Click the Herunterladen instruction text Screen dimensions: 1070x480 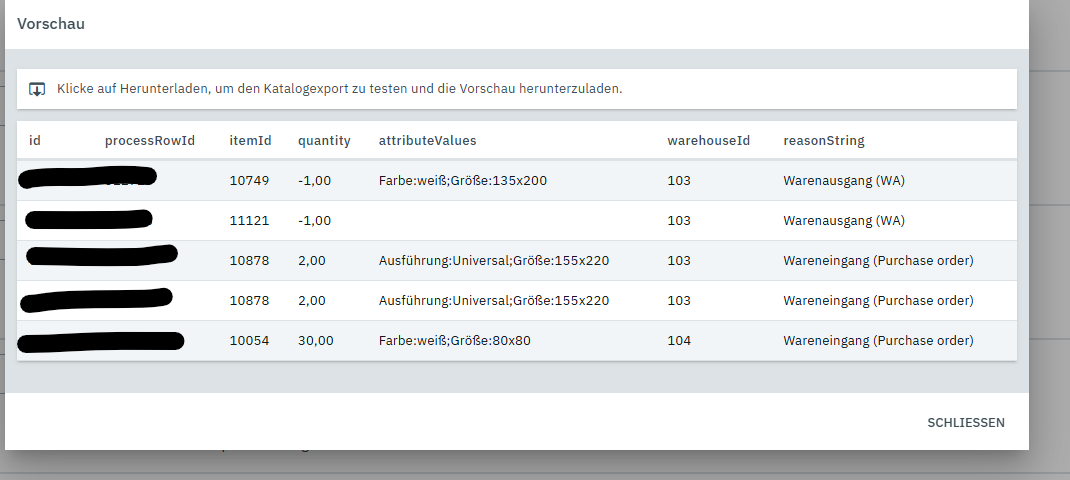339,89
